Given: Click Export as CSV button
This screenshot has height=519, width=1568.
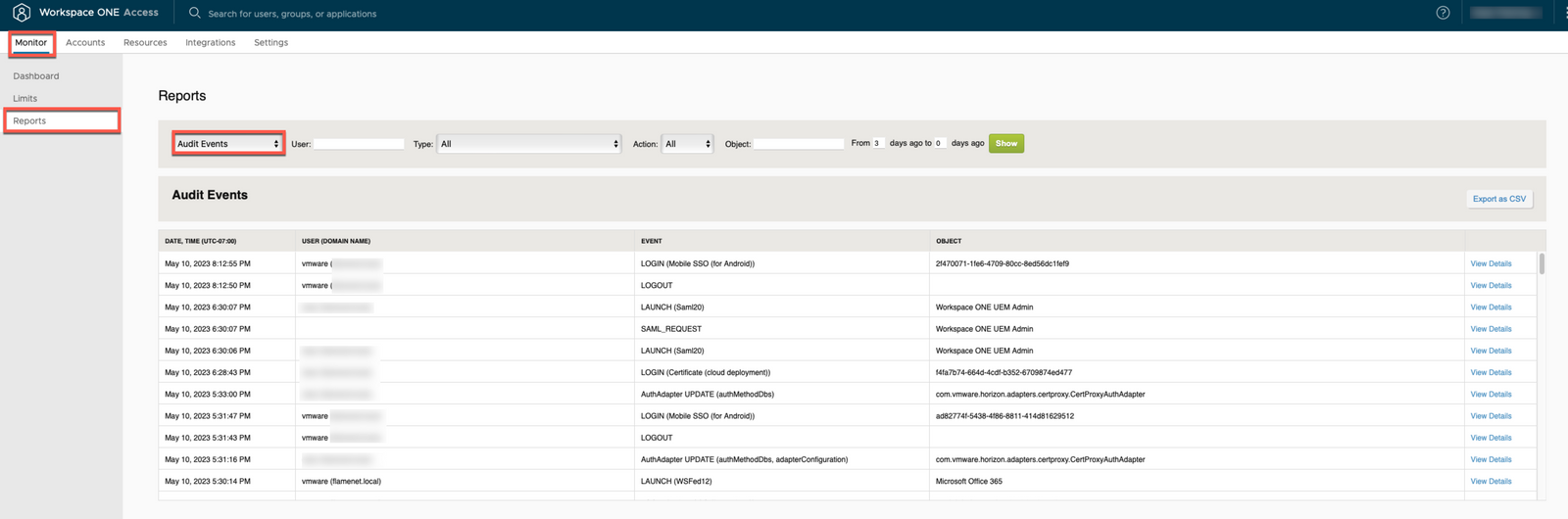Looking at the screenshot, I should pyautogui.click(x=1499, y=199).
